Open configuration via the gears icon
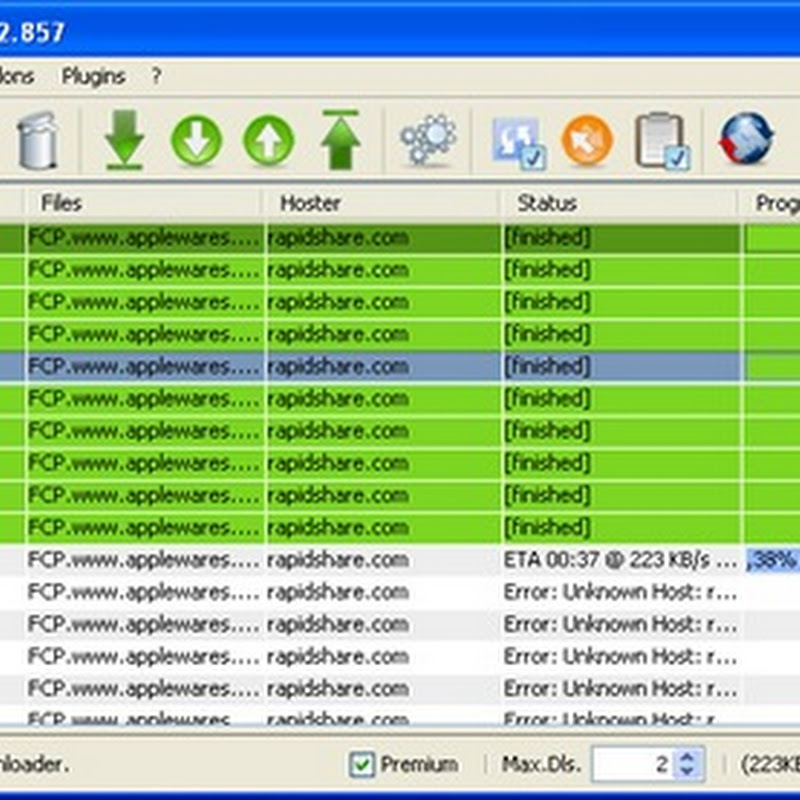 [429, 140]
